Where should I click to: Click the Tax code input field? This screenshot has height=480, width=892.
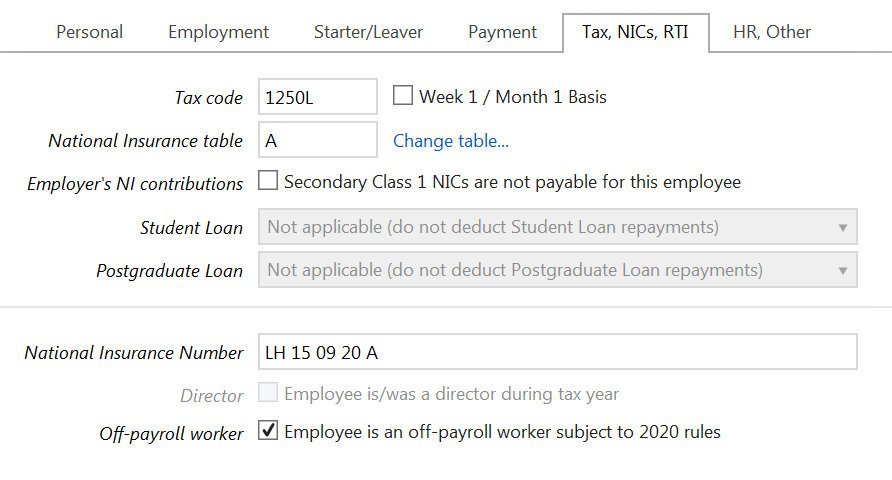[x=317, y=97]
